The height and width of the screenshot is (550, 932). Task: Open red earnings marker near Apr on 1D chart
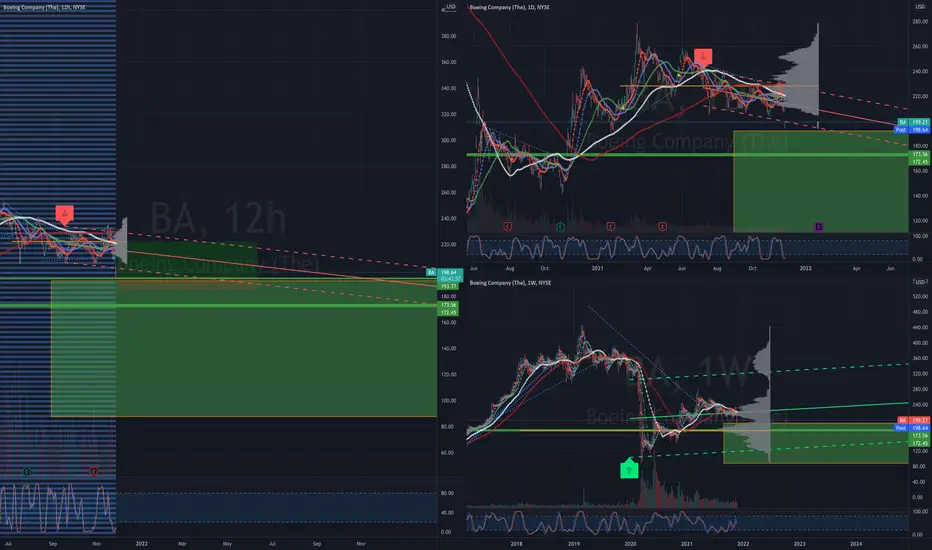(662, 227)
